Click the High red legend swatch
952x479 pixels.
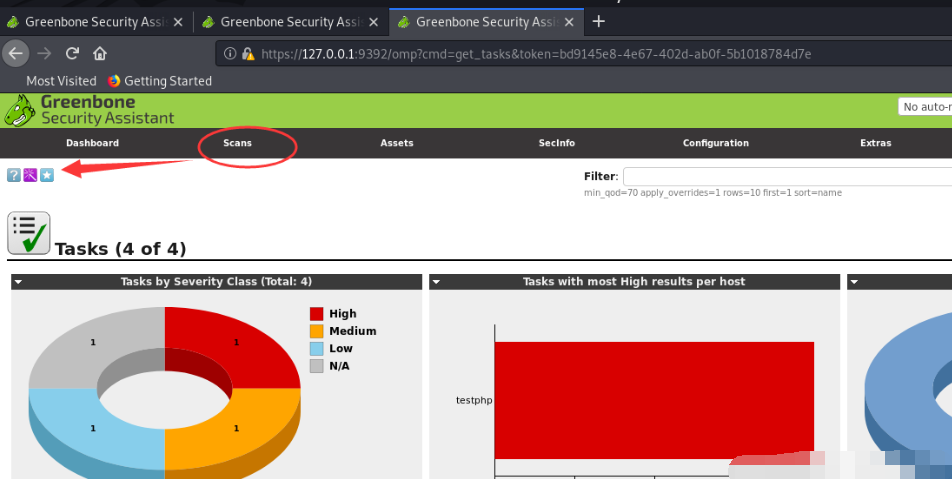[316, 314]
